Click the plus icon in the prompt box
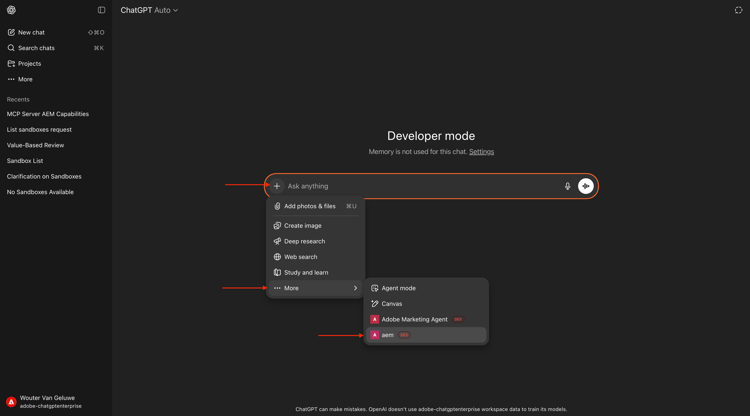 [x=277, y=186]
